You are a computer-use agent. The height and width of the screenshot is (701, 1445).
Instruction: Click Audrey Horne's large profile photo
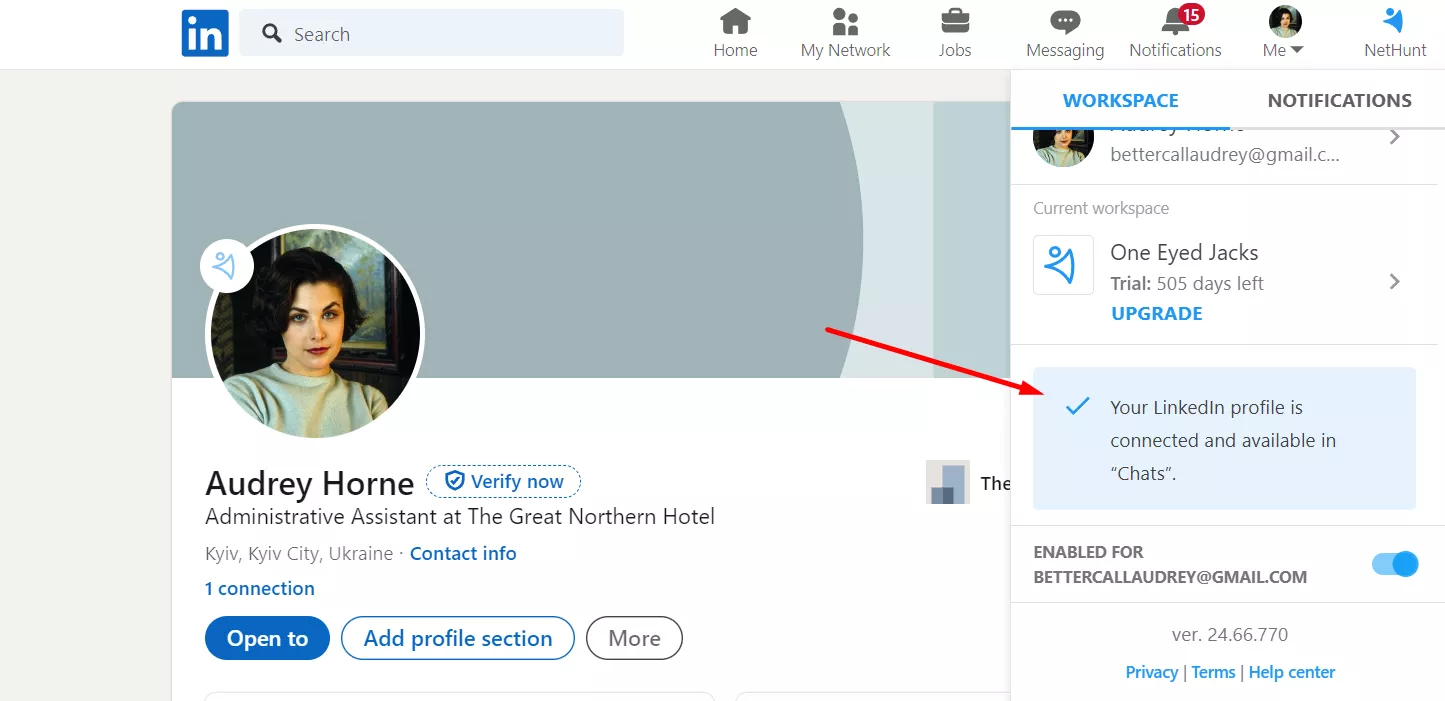tap(315, 335)
